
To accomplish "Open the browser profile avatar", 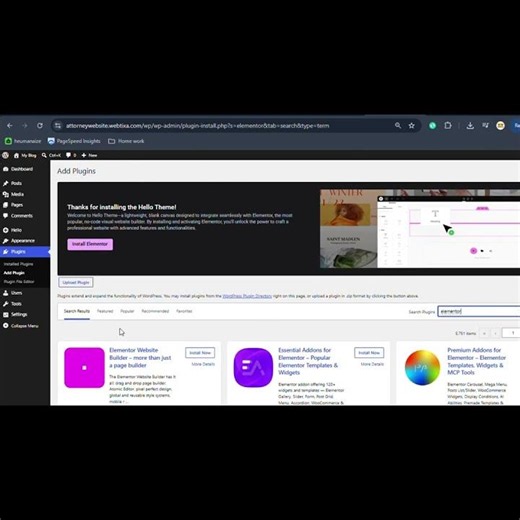I will click(500, 126).
